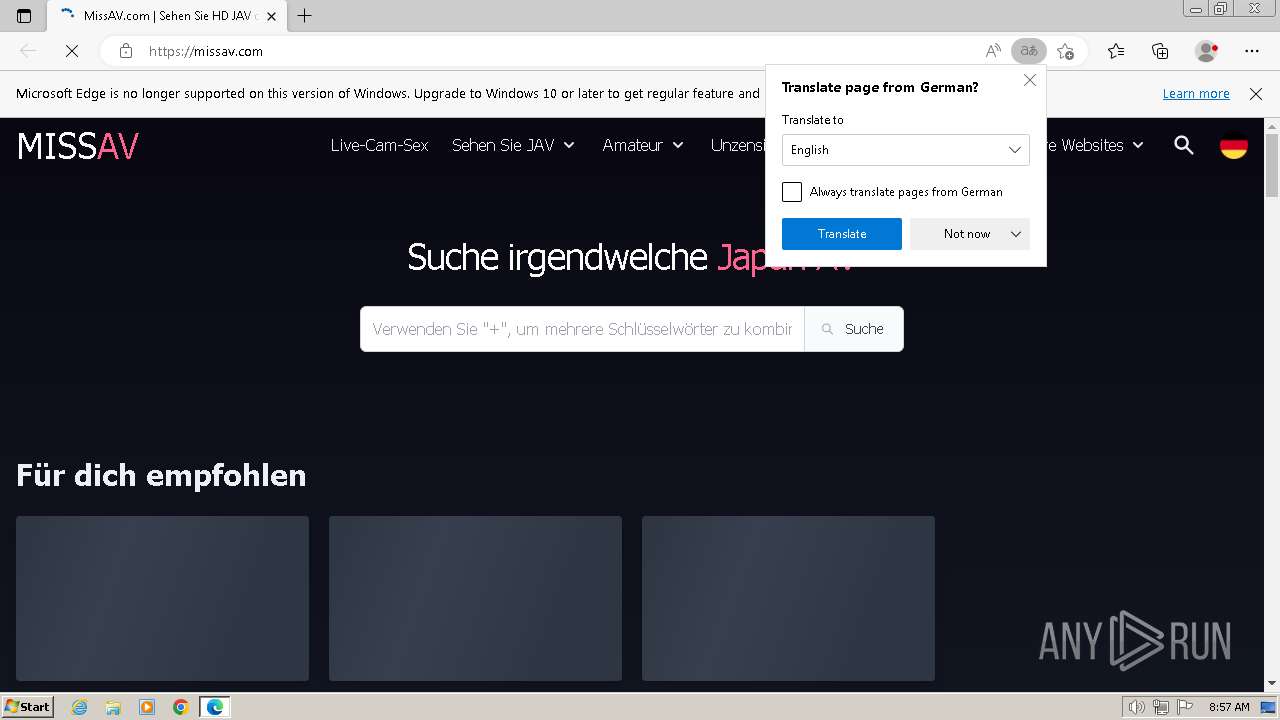Click the Action Center flag icon

pyautogui.click(x=1184, y=707)
